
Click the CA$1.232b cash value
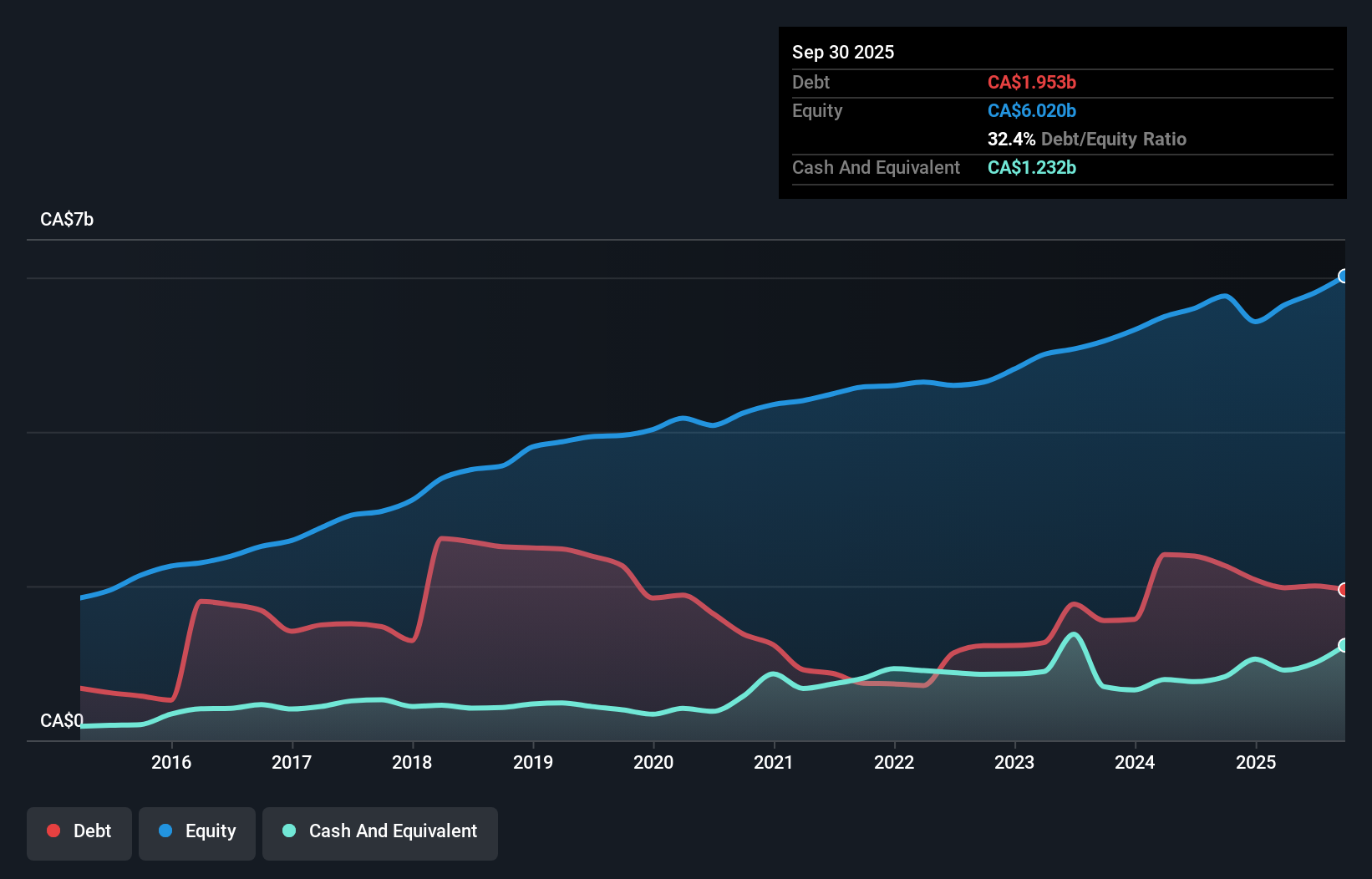coord(1032,167)
